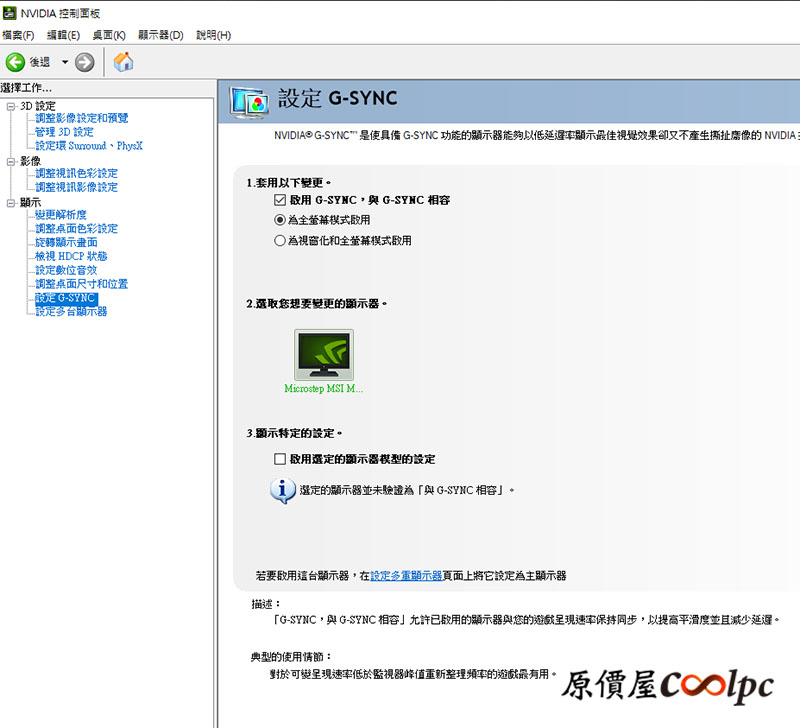The image size is (800, 728).
Task: Click the G-SYNC page header icon
Action: click(249, 102)
